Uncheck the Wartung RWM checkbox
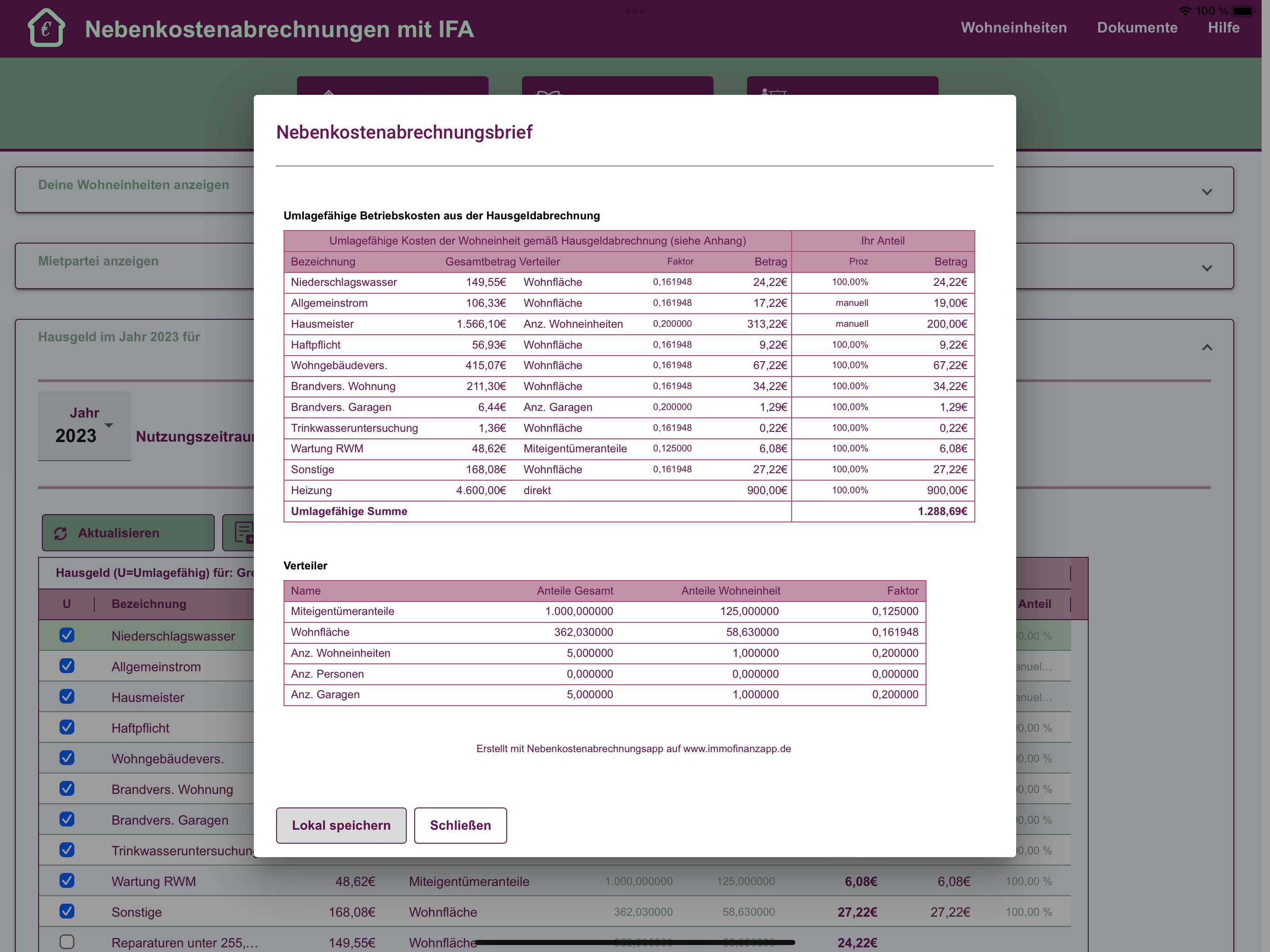This screenshot has height=952, width=1270. click(67, 880)
